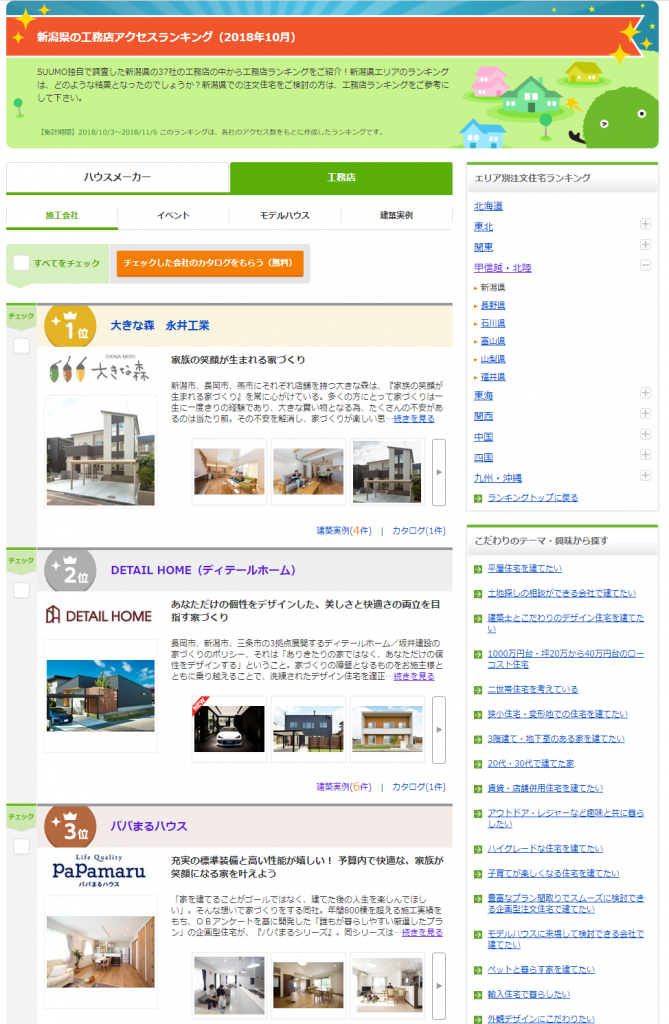Click next arrow in 大きな森 photo carousel
Viewport: 669px width, 1024px height.
(438, 472)
